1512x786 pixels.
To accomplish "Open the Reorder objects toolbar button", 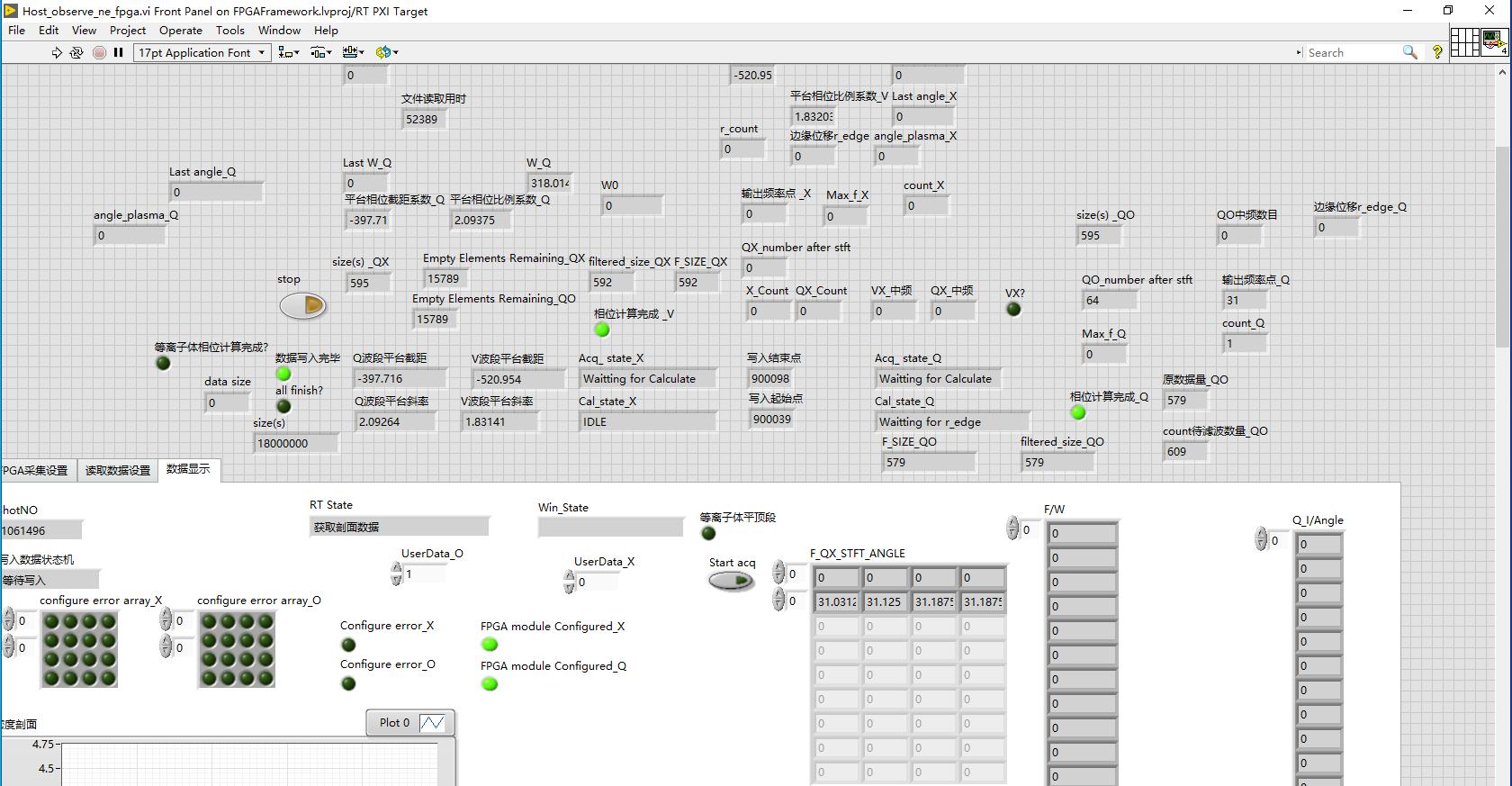I will (x=387, y=53).
